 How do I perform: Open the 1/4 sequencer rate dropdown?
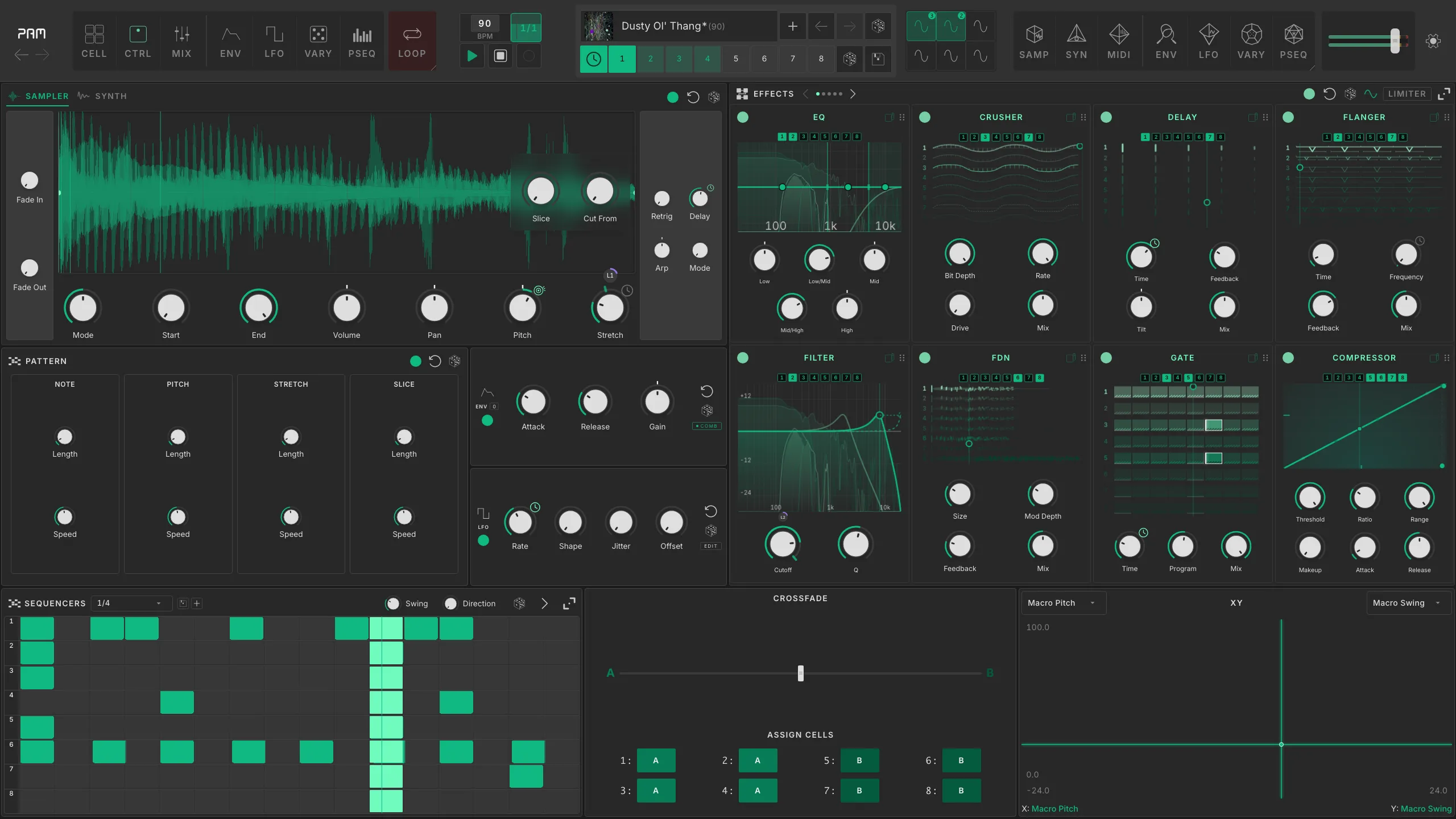[x=131, y=603]
